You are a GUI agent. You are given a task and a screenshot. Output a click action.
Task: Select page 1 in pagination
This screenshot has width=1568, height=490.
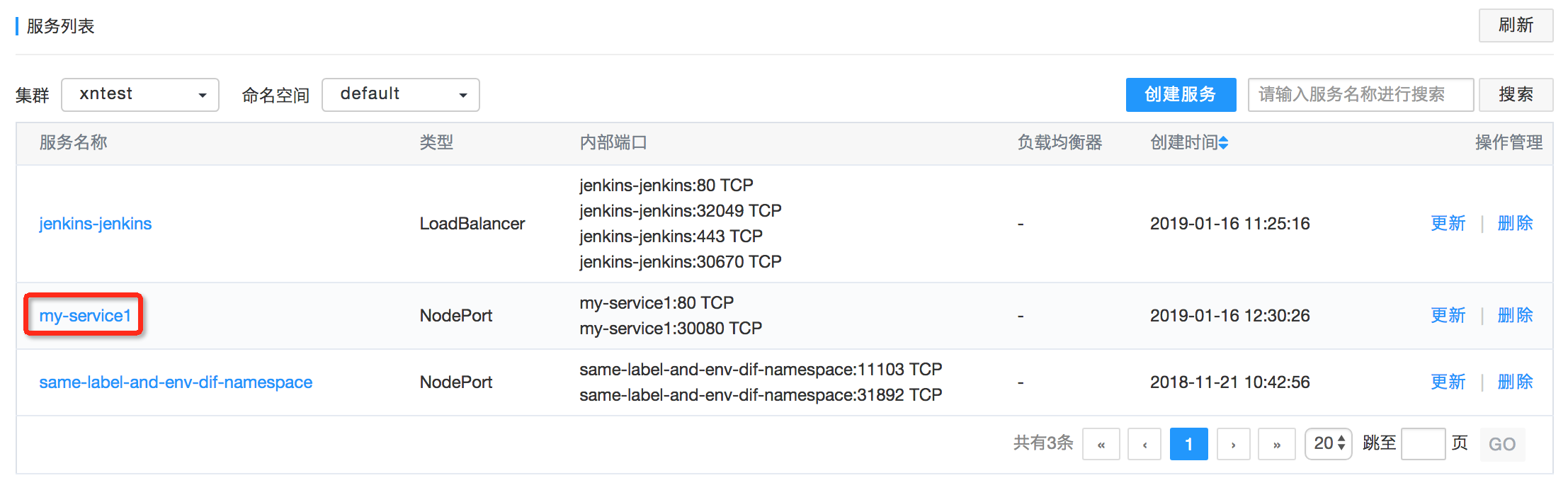pyautogui.click(x=1188, y=445)
